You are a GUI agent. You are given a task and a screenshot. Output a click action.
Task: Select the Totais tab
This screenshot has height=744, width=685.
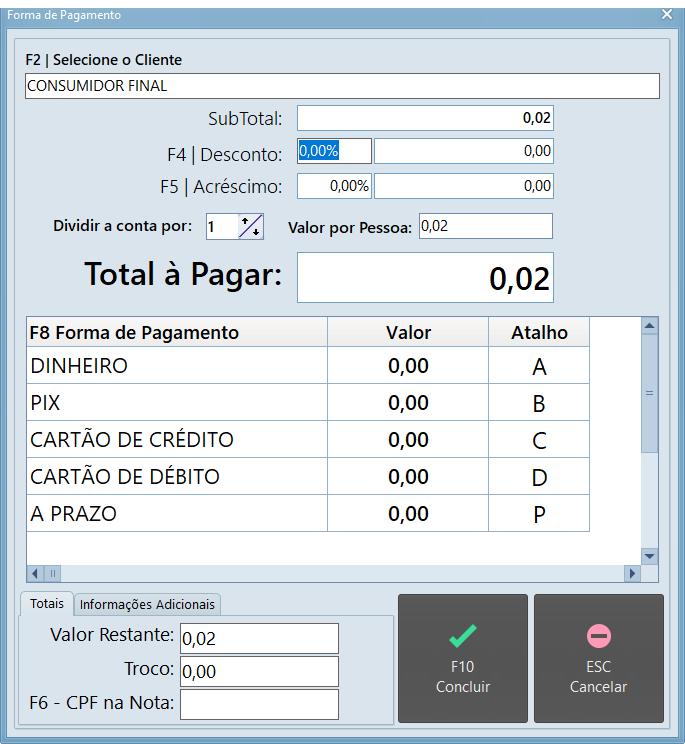tap(46, 604)
